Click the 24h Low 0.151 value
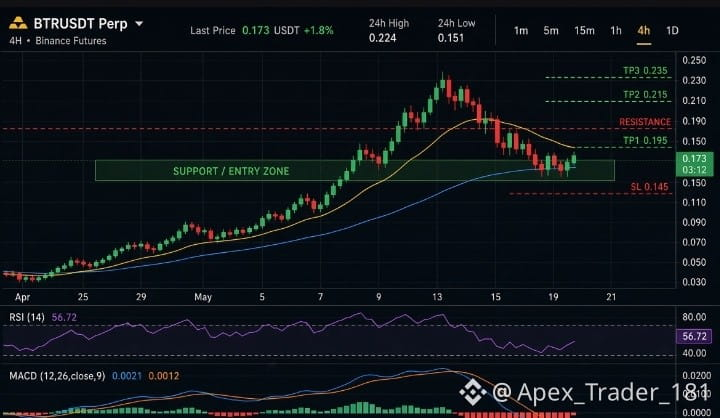 click(x=451, y=38)
